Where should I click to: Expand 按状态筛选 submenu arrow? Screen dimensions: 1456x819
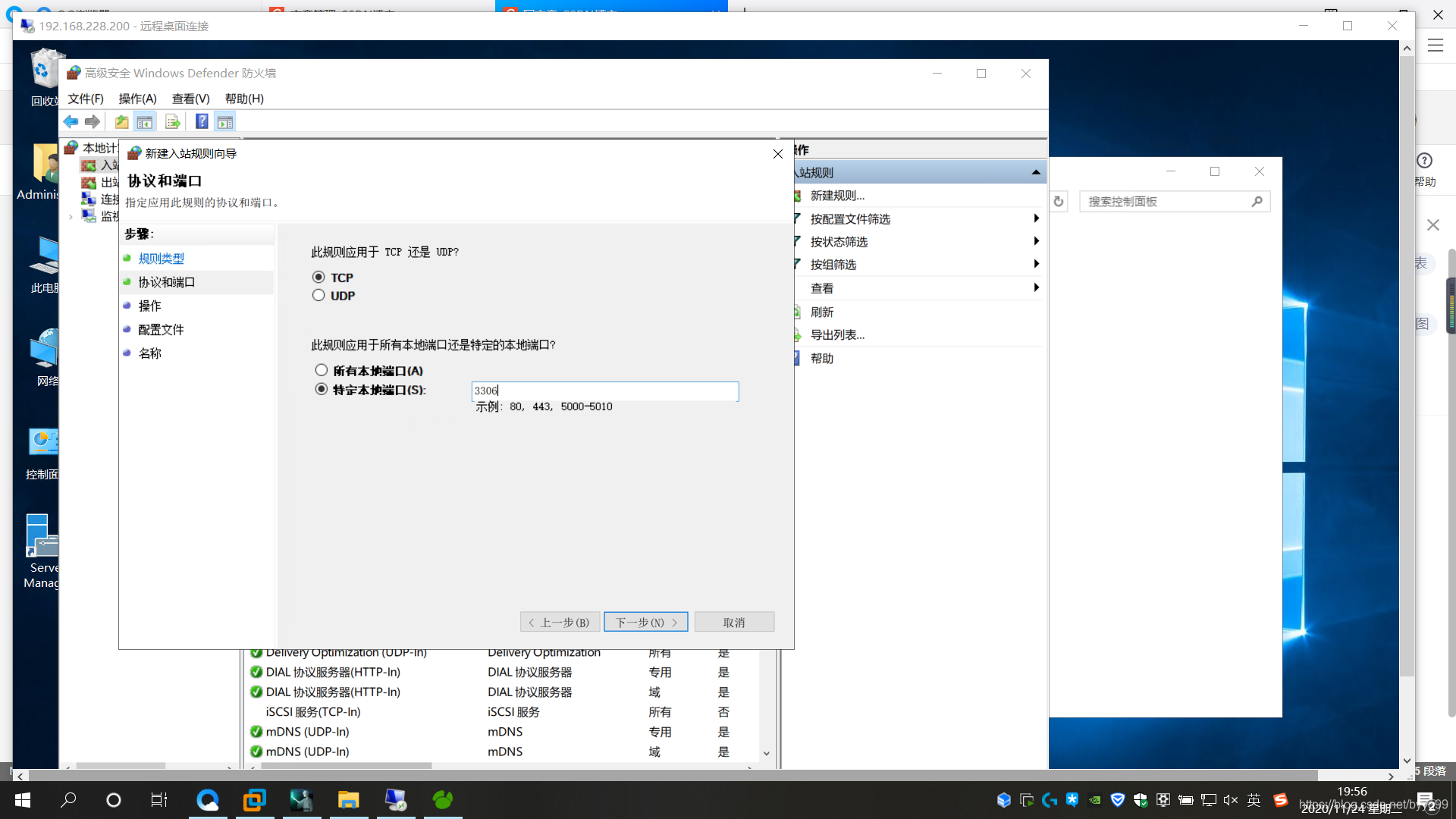click(x=1036, y=241)
